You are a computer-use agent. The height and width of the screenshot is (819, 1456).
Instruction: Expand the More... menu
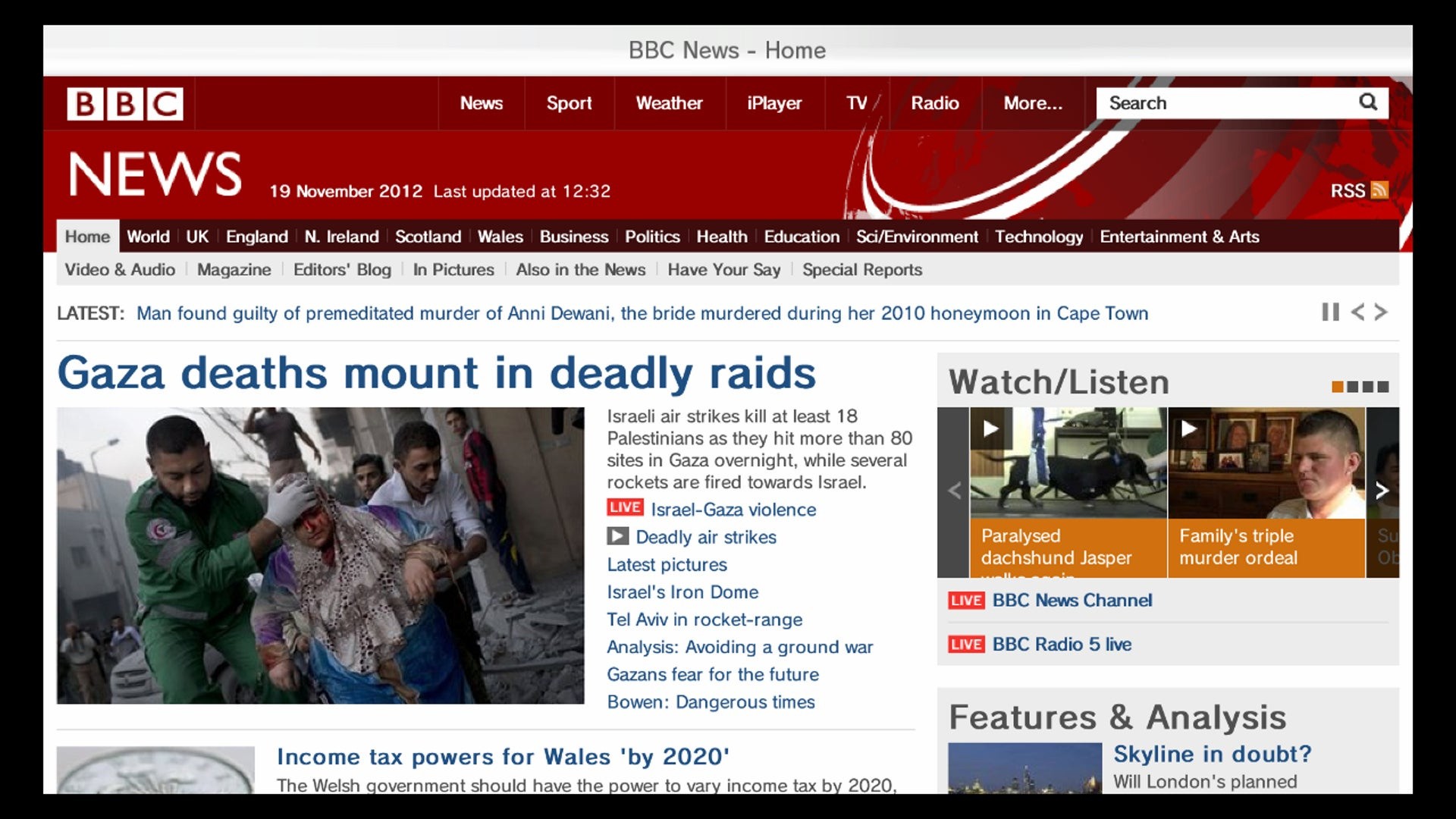pos(1033,103)
